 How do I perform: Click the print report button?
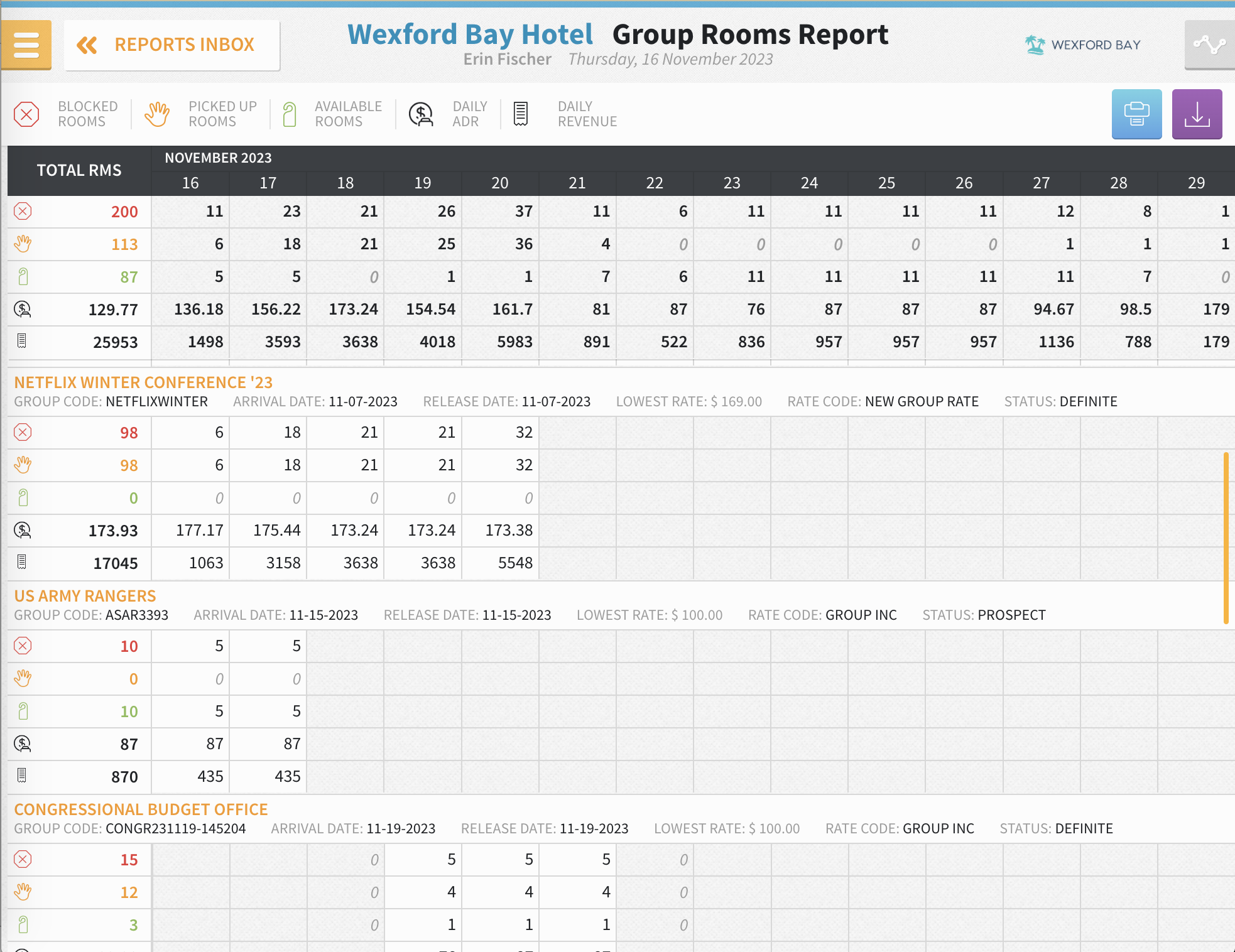tap(1136, 114)
